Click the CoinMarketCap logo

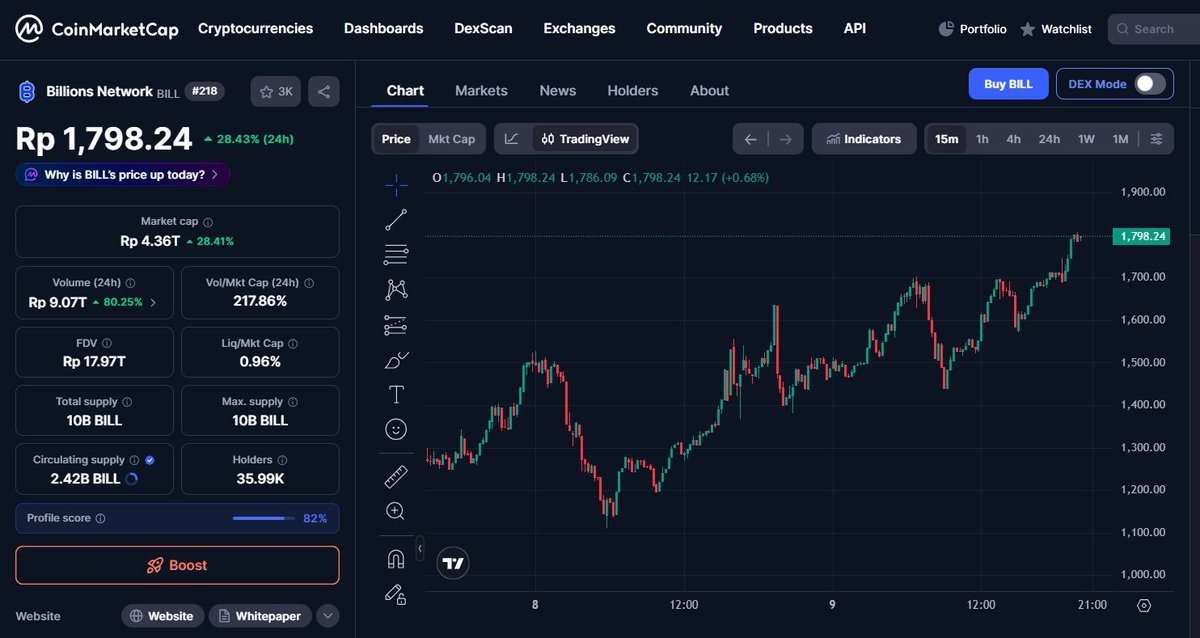click(97, 29)
